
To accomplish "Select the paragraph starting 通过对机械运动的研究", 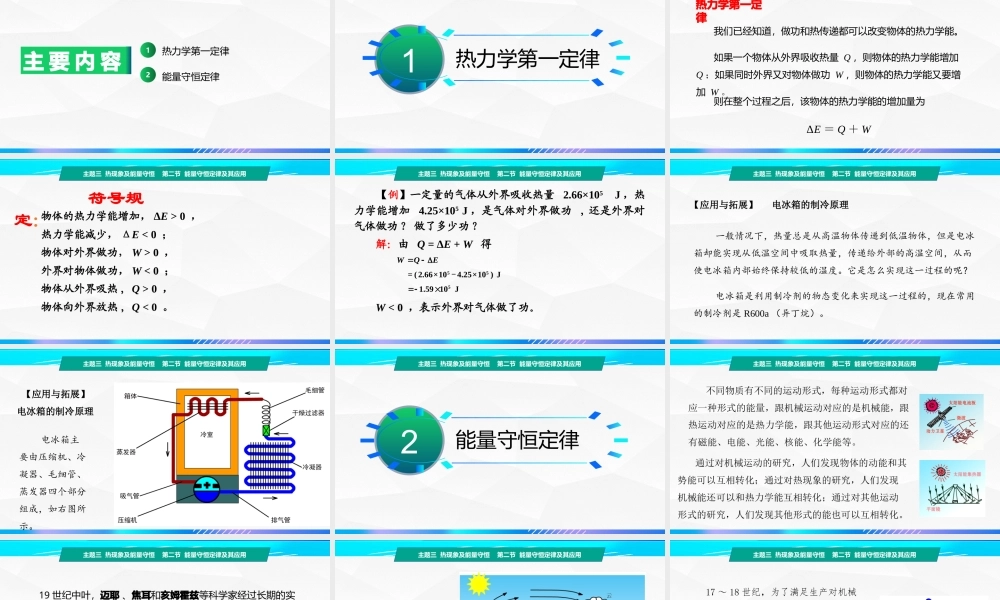I will (x=793, y=488).
